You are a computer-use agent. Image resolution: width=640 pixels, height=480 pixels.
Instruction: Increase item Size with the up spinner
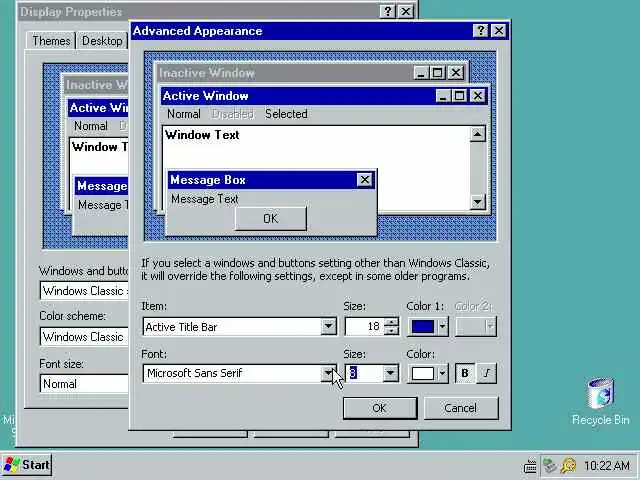click(x=391, y=322)
